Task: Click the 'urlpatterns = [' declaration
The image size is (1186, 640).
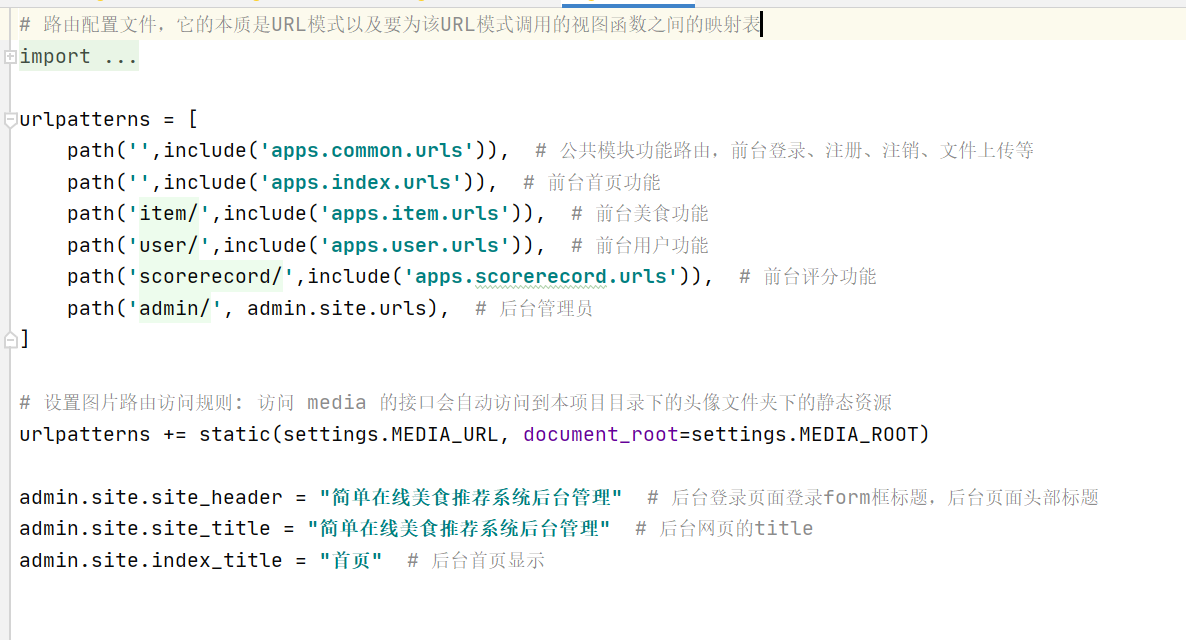Action: 109,120
